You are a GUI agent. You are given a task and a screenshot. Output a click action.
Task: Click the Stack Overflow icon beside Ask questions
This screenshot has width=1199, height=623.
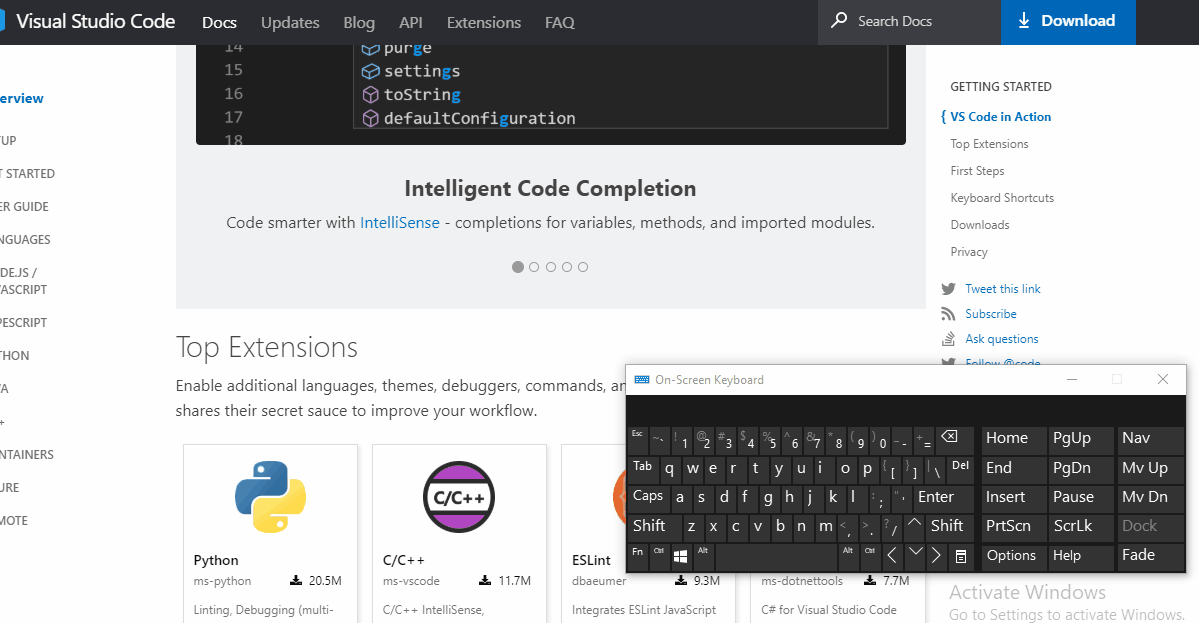point(946,338)
